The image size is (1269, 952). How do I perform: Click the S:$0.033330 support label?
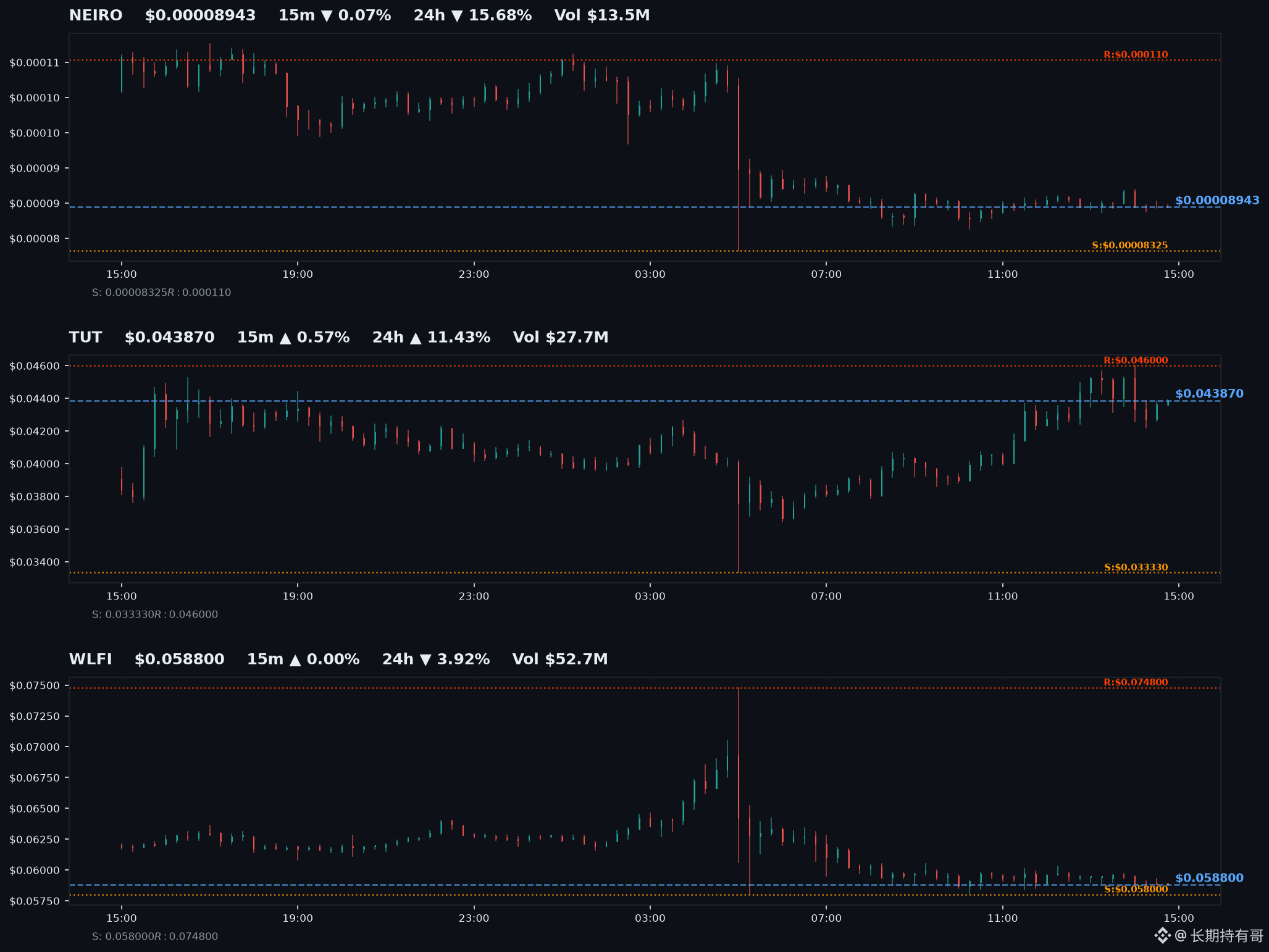click(x=1136, y=567)
